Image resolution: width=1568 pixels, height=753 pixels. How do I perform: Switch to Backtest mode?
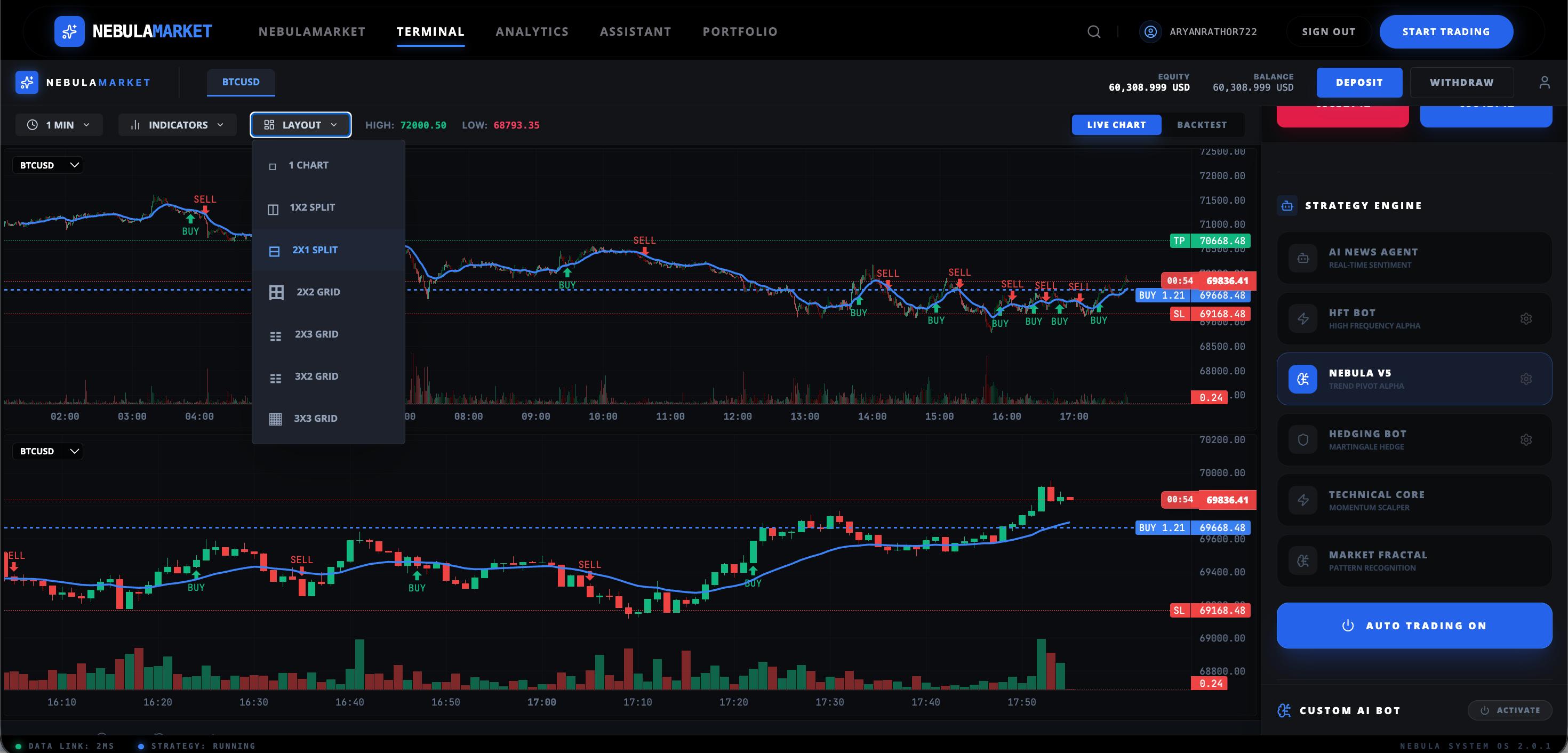pyautogui.click(x=1201, y=125)
